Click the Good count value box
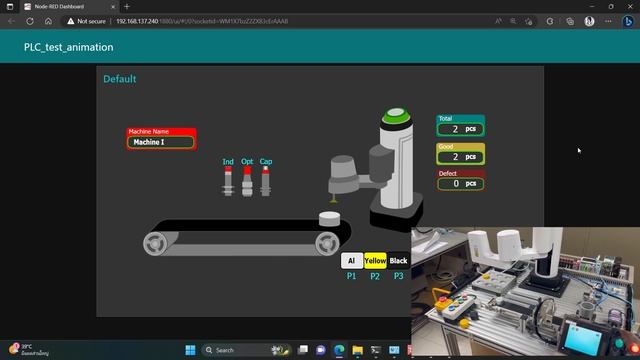This screenshot has height=360, width=640. tap(460, 157)
